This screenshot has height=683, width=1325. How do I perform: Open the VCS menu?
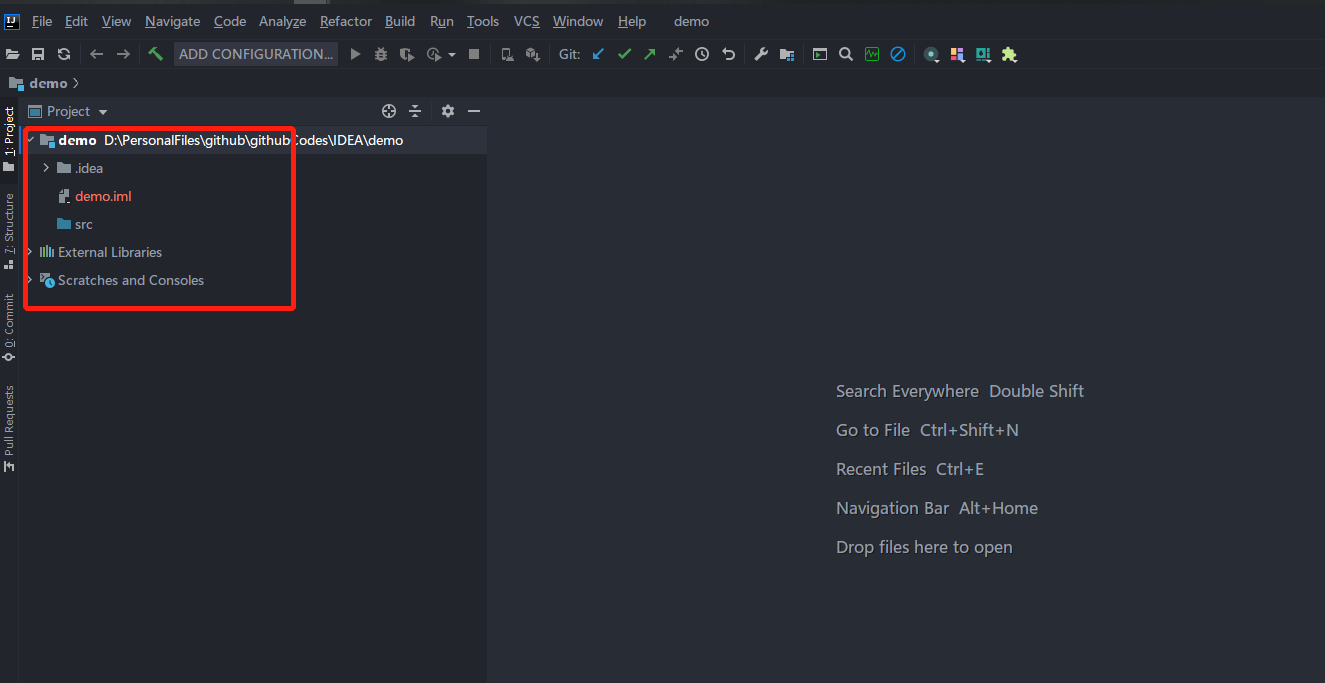[526, 21]
